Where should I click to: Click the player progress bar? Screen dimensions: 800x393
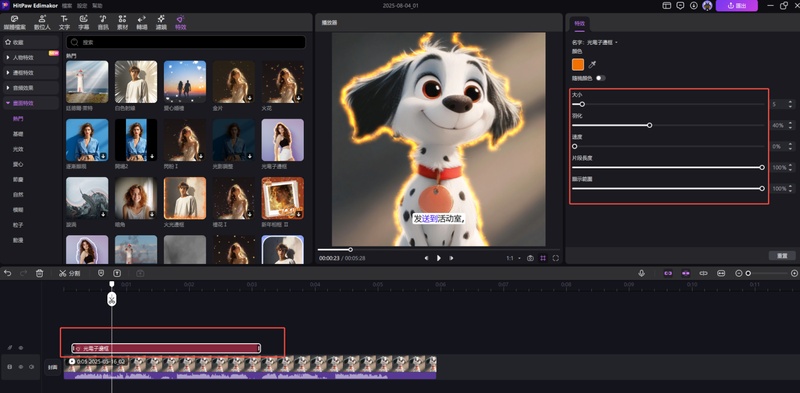click(x=438, y=250)
